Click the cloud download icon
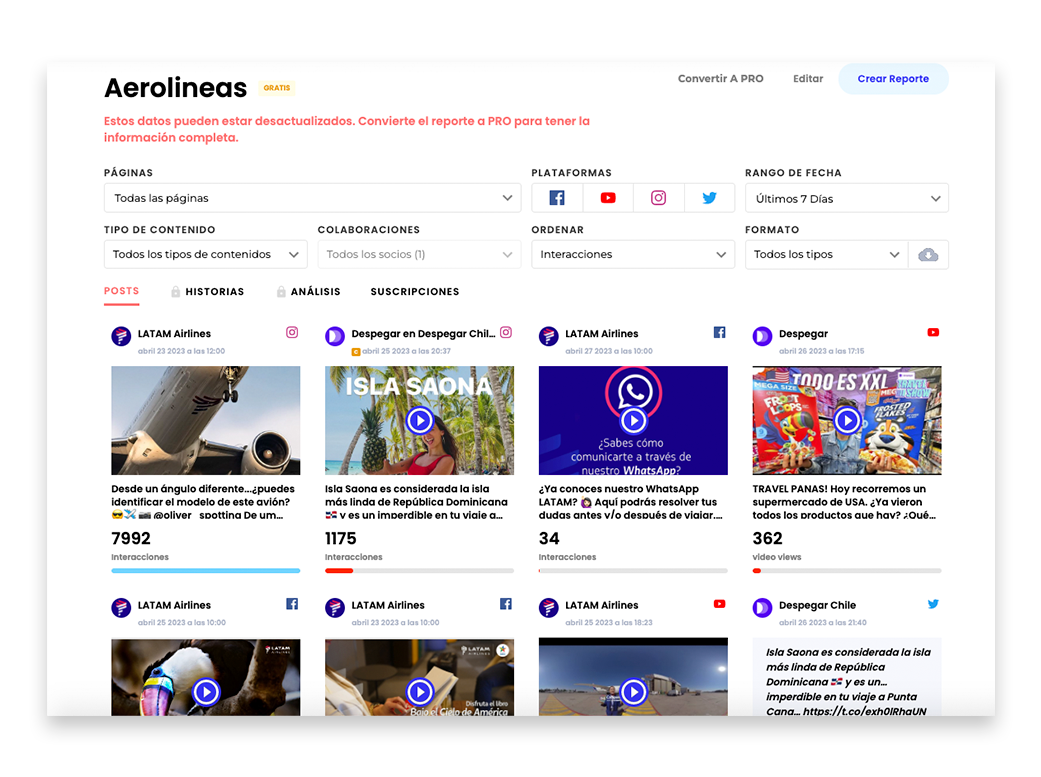 tap(928, 254)
